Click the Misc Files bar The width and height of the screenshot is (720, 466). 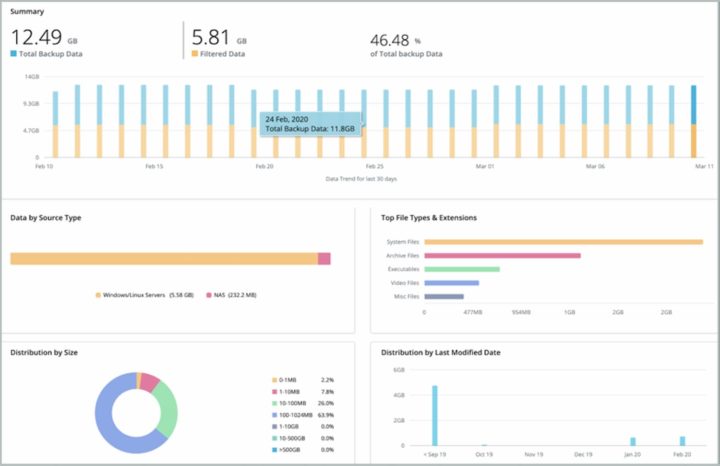(444, 297)
